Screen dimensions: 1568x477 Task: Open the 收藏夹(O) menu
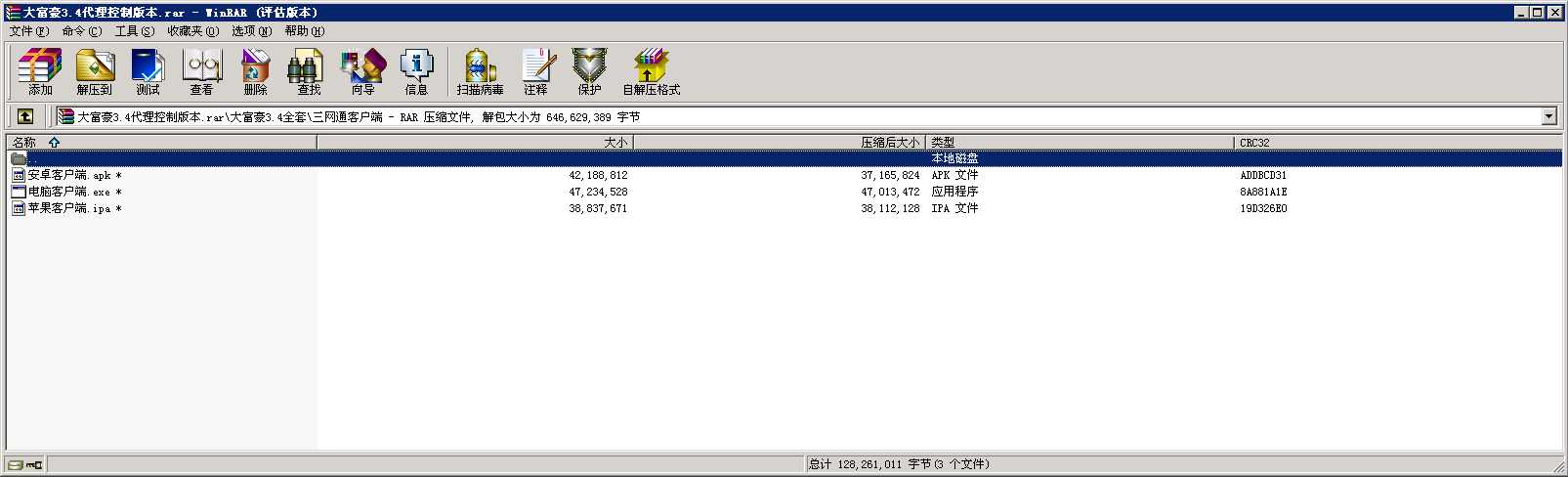192,31
